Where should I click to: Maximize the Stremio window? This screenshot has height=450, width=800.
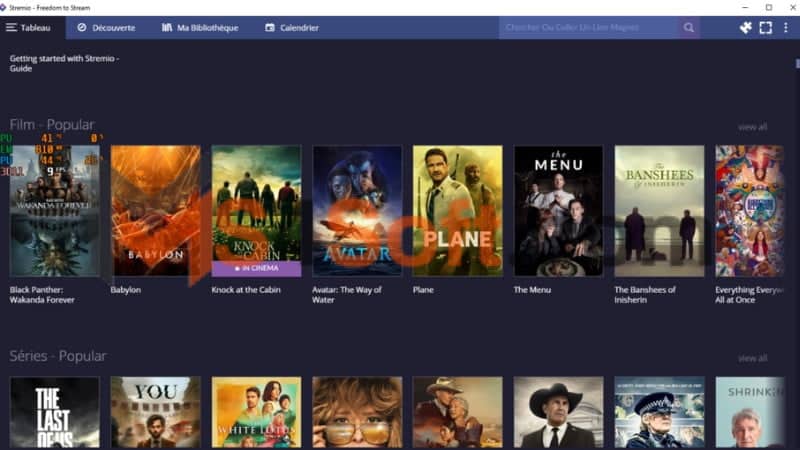tap(769, 8)
